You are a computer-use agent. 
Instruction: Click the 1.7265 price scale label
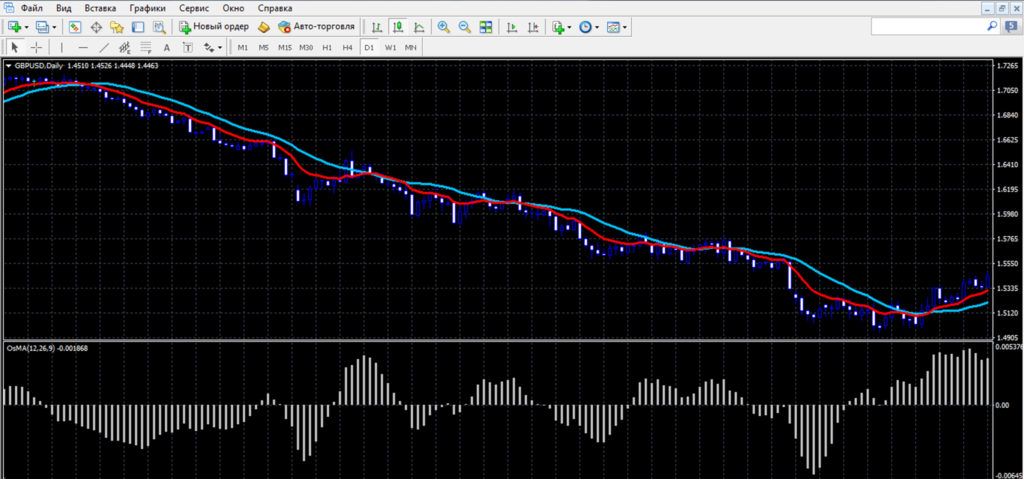[1007, 66]
